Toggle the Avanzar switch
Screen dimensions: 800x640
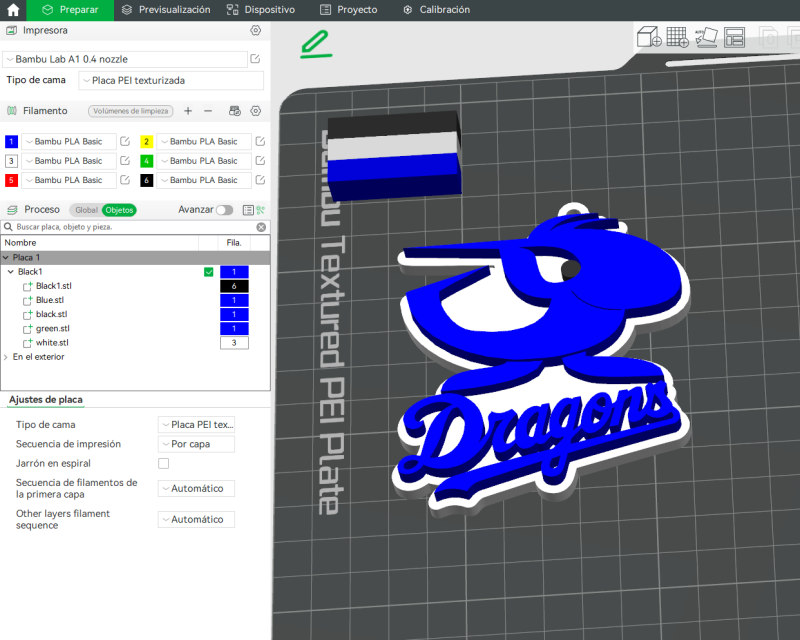pos(224,210)
